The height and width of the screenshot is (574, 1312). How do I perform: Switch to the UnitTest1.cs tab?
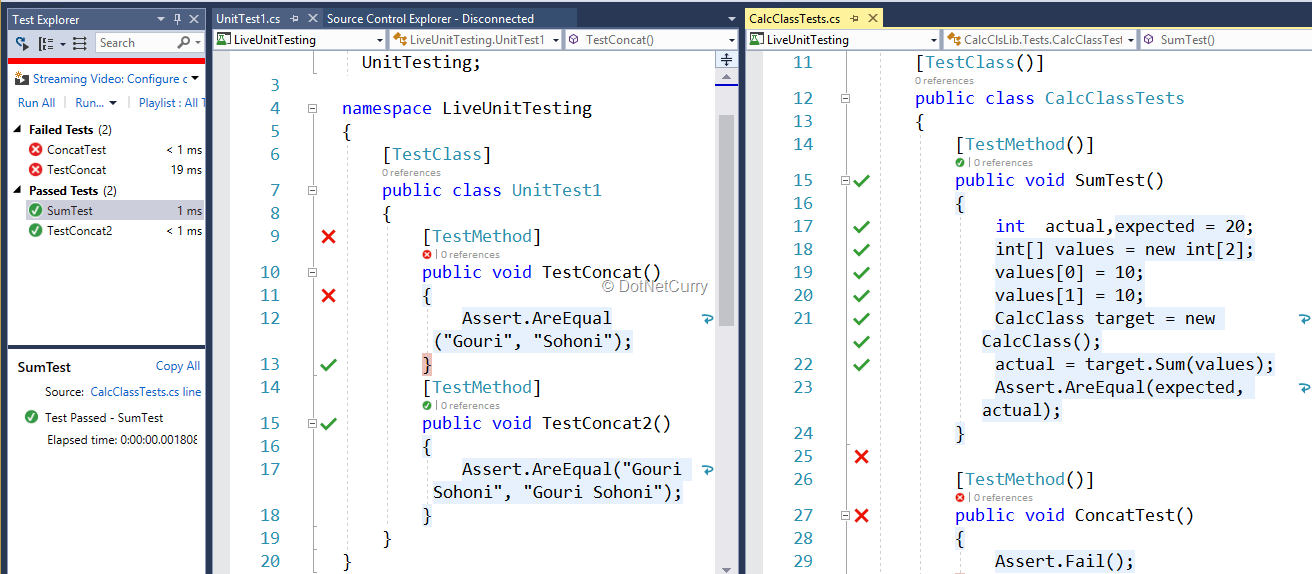tap(248, 19)
